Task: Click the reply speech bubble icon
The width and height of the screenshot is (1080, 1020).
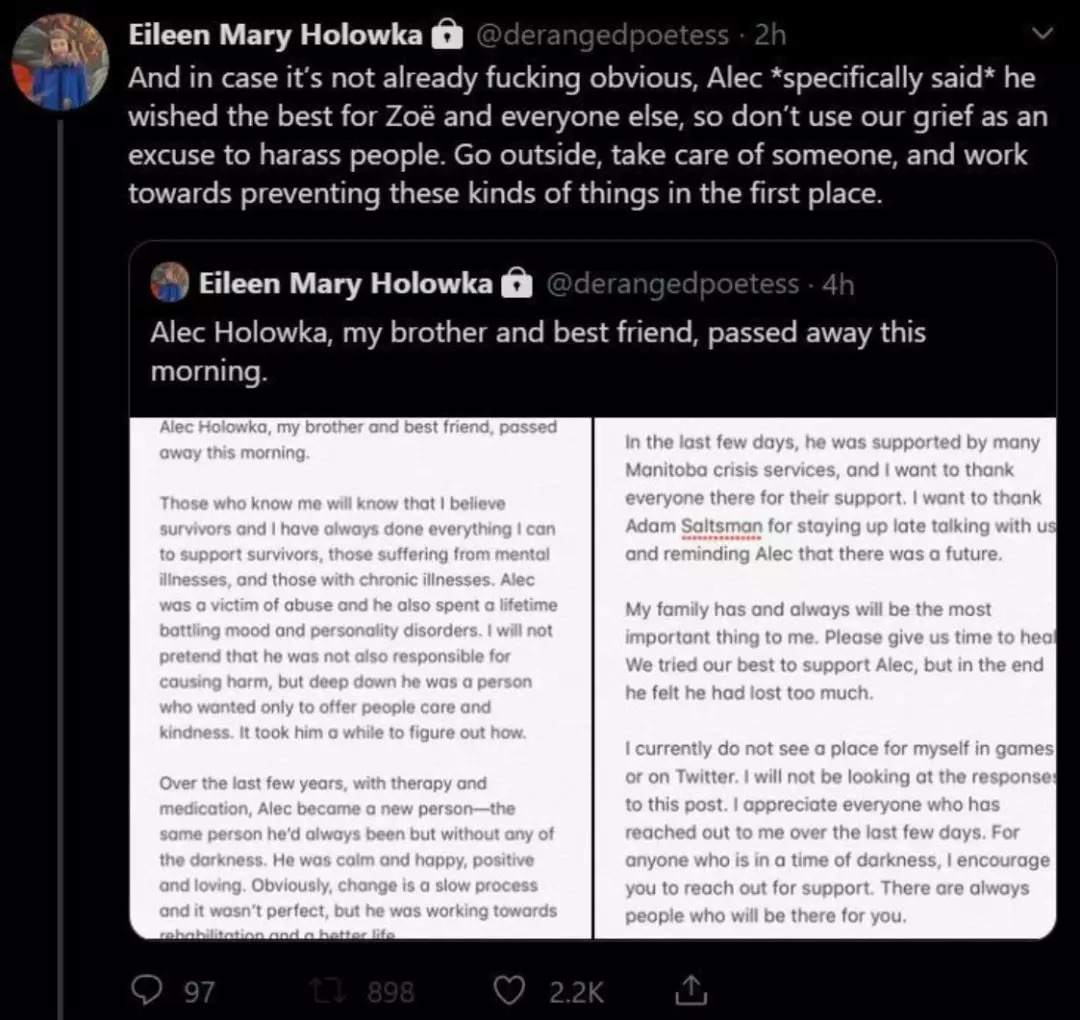Action: 147,990
